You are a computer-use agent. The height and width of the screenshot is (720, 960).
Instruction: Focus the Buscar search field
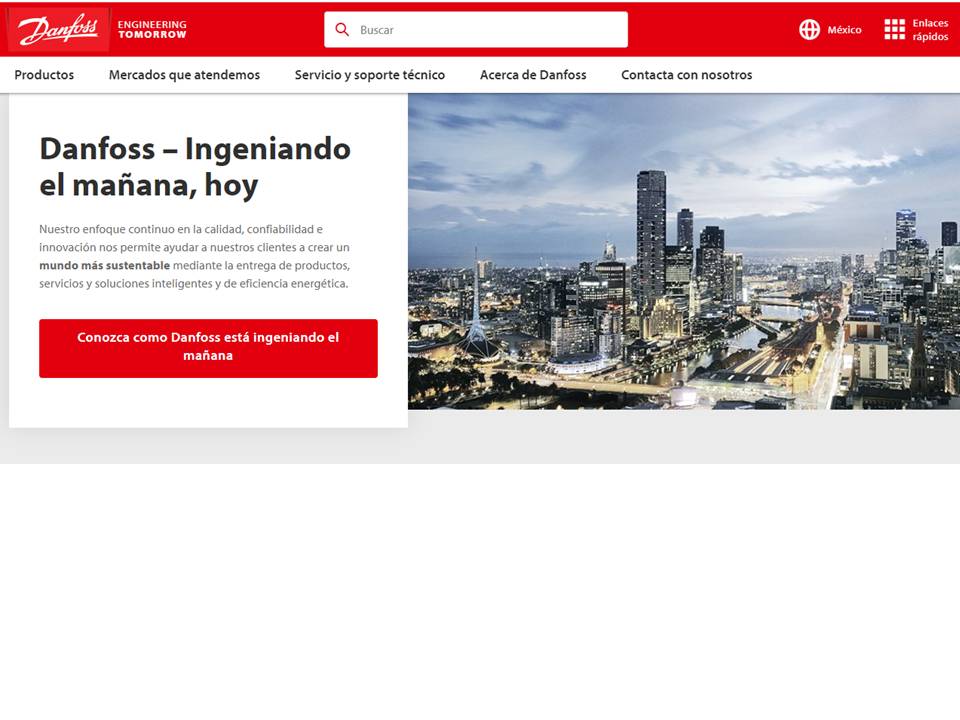pyautogui.click(x=476, y=29)
